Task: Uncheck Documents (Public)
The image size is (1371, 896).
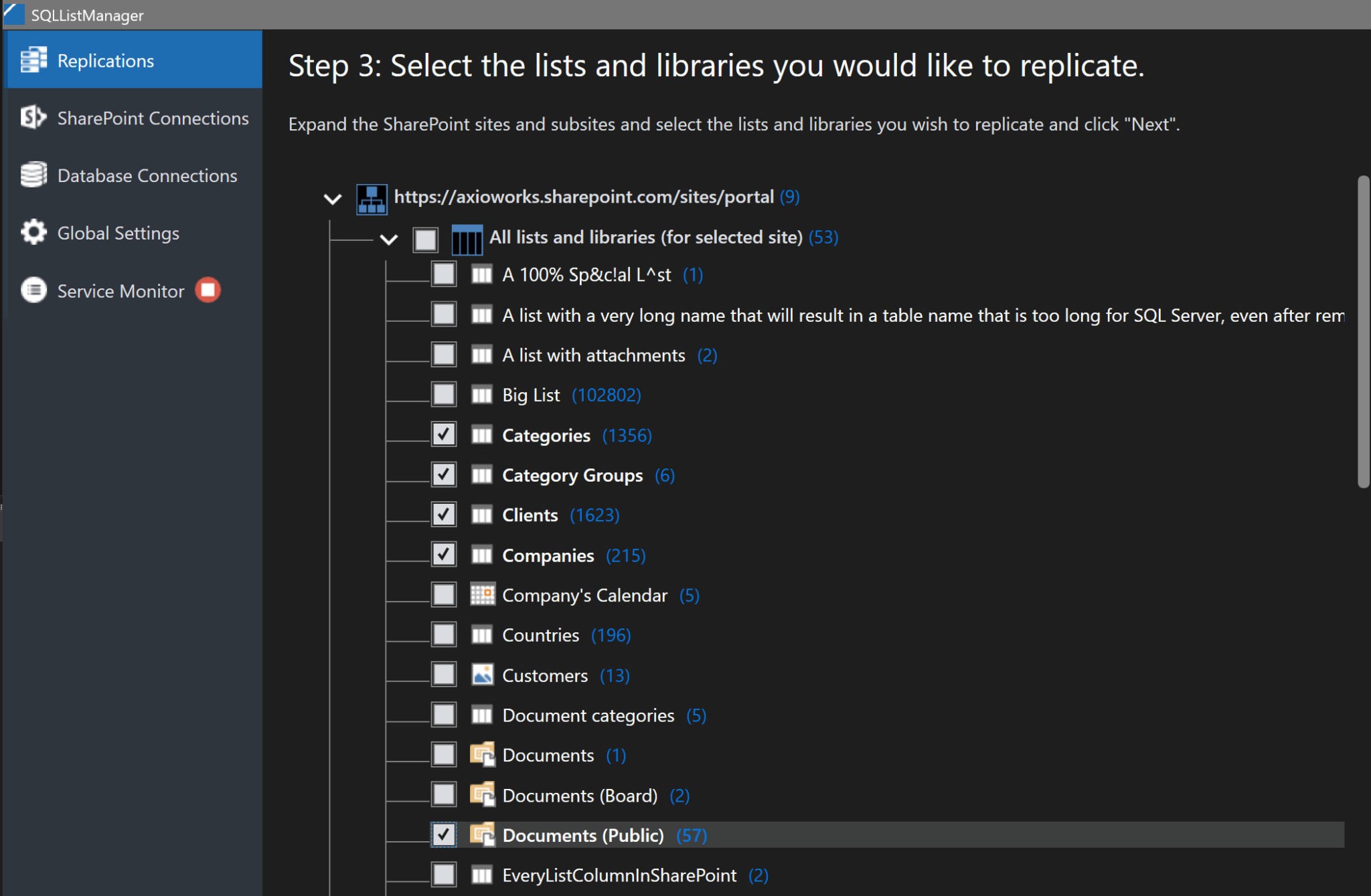Action: pyautogui.click(x=444, y=834)
